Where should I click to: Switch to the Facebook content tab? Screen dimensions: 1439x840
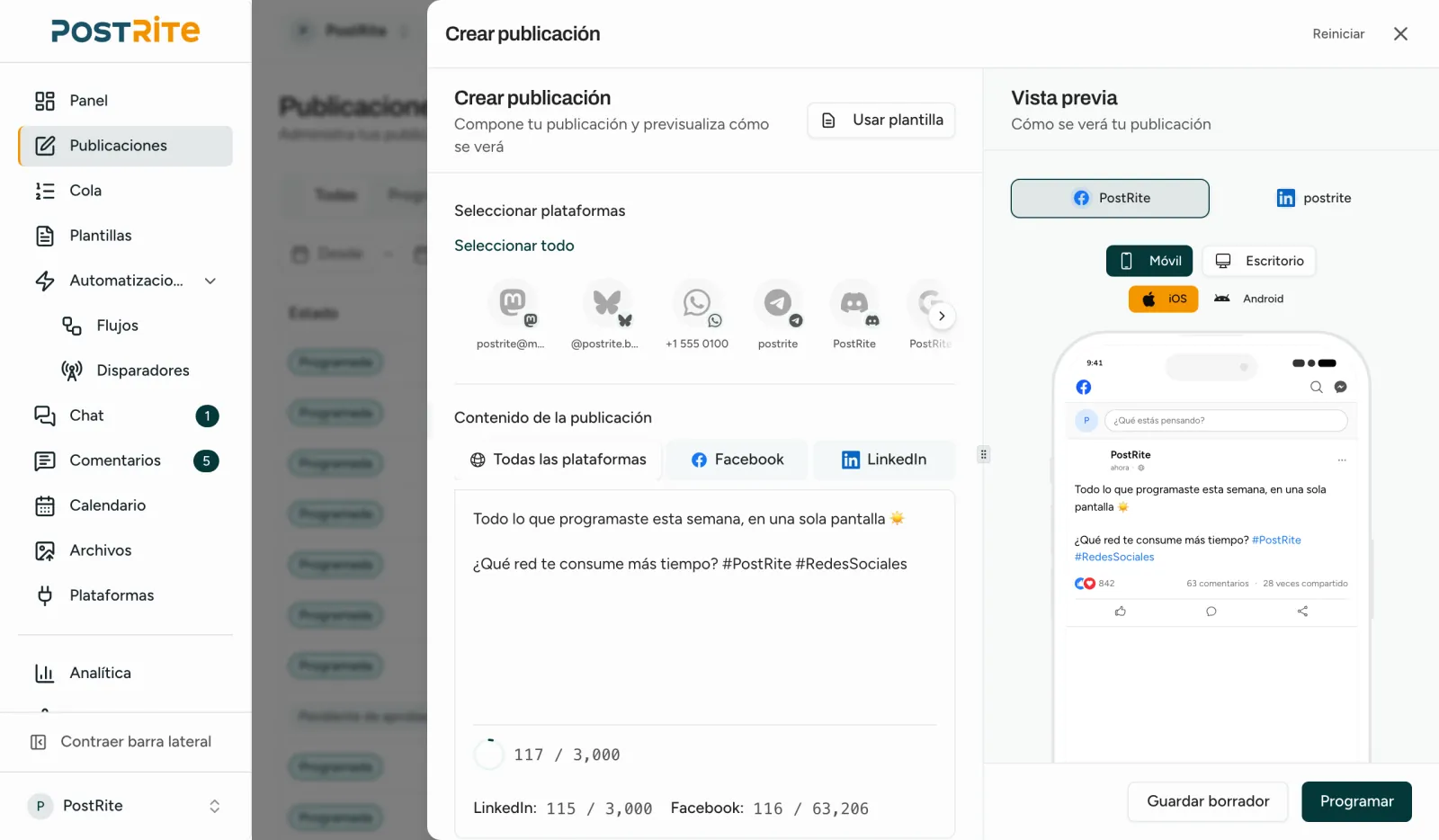(737, 460)
